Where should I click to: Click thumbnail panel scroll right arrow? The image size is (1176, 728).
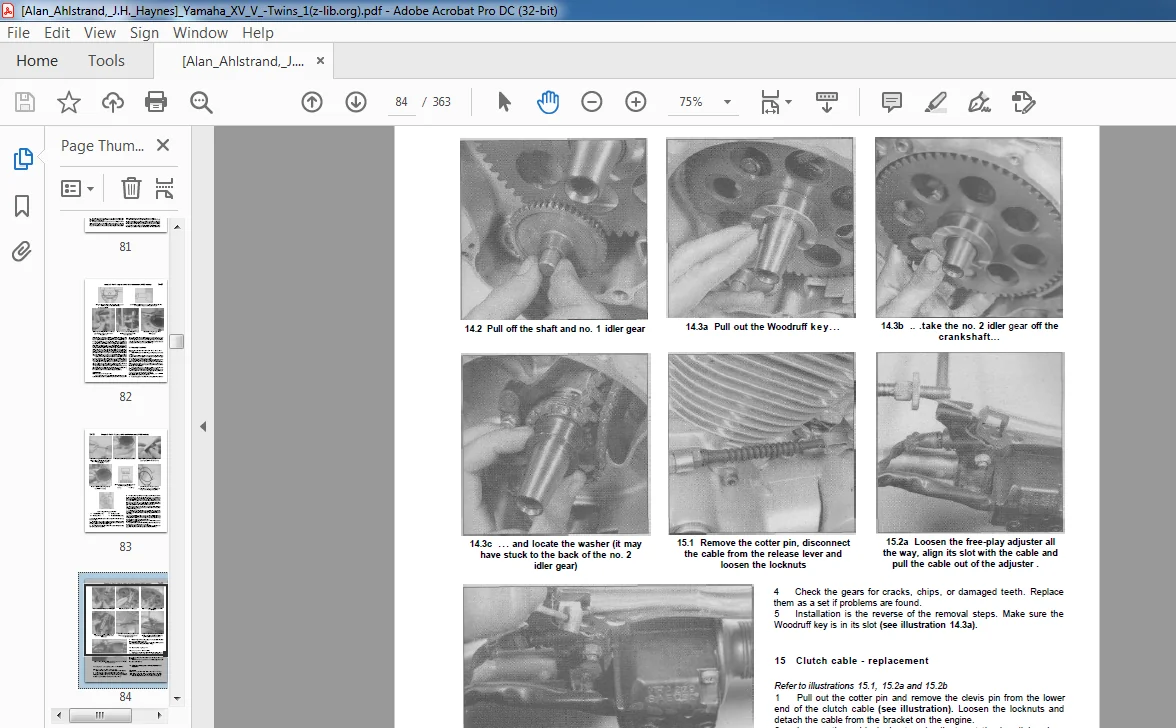point(159,715)
